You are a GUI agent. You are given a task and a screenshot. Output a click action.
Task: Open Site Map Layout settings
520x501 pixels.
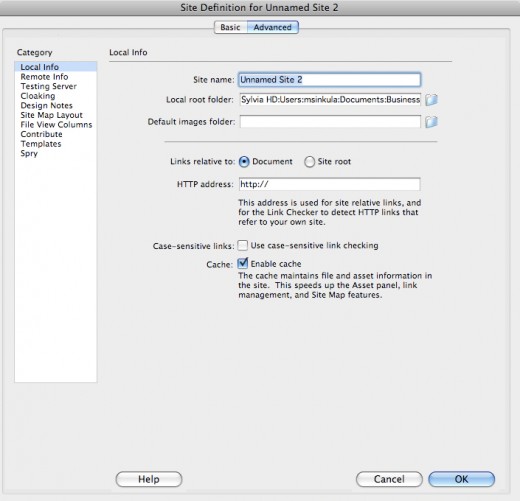[x=51, y=115]
